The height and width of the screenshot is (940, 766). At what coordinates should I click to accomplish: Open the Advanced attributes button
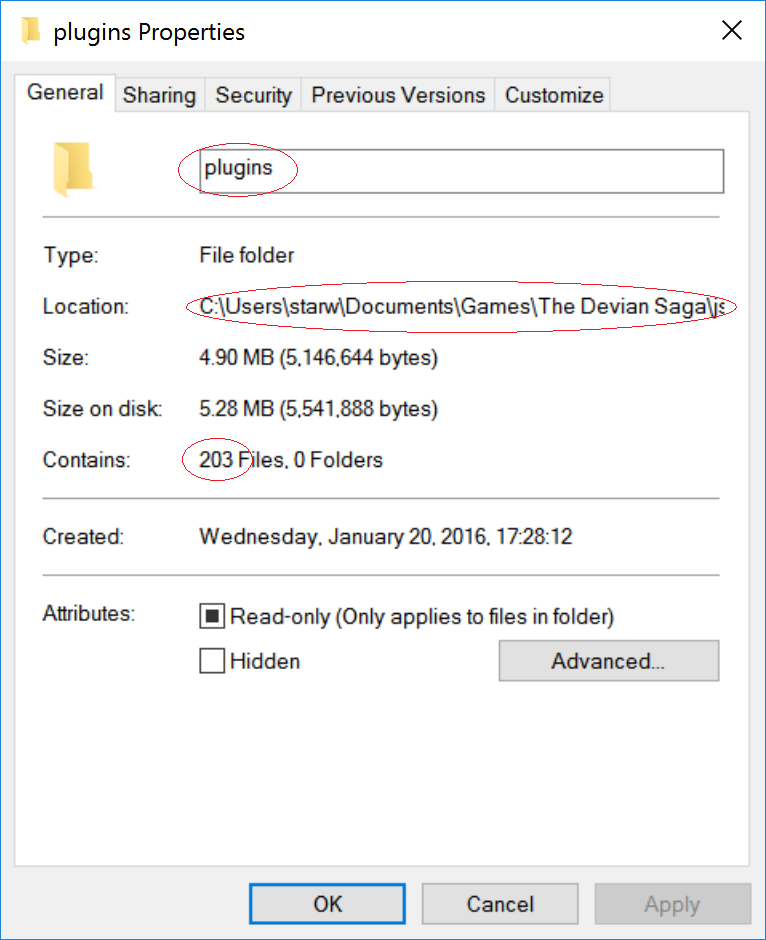[x=609, y=661]
